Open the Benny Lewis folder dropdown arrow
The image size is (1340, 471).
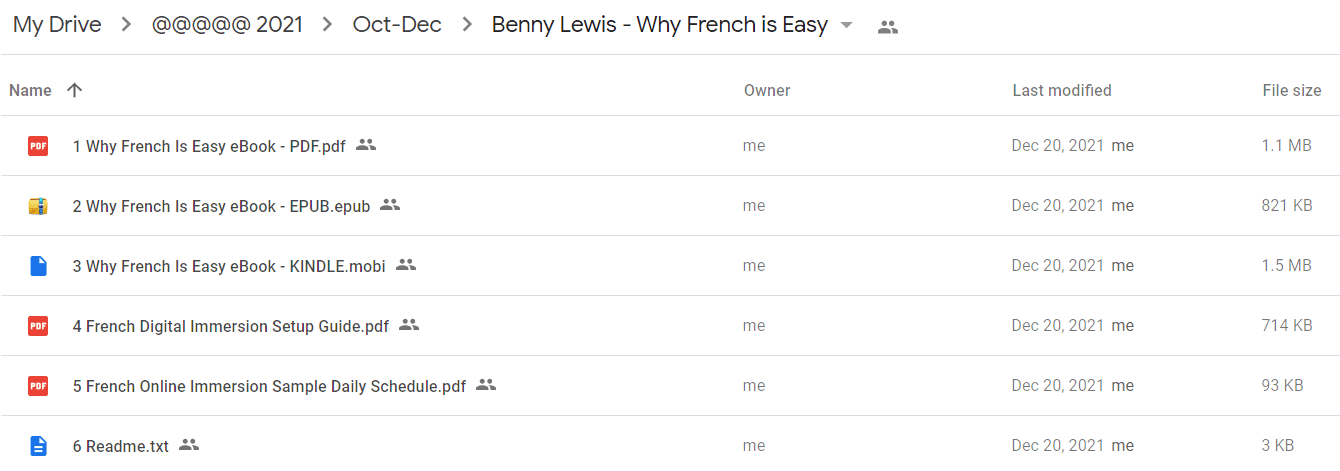847,26
